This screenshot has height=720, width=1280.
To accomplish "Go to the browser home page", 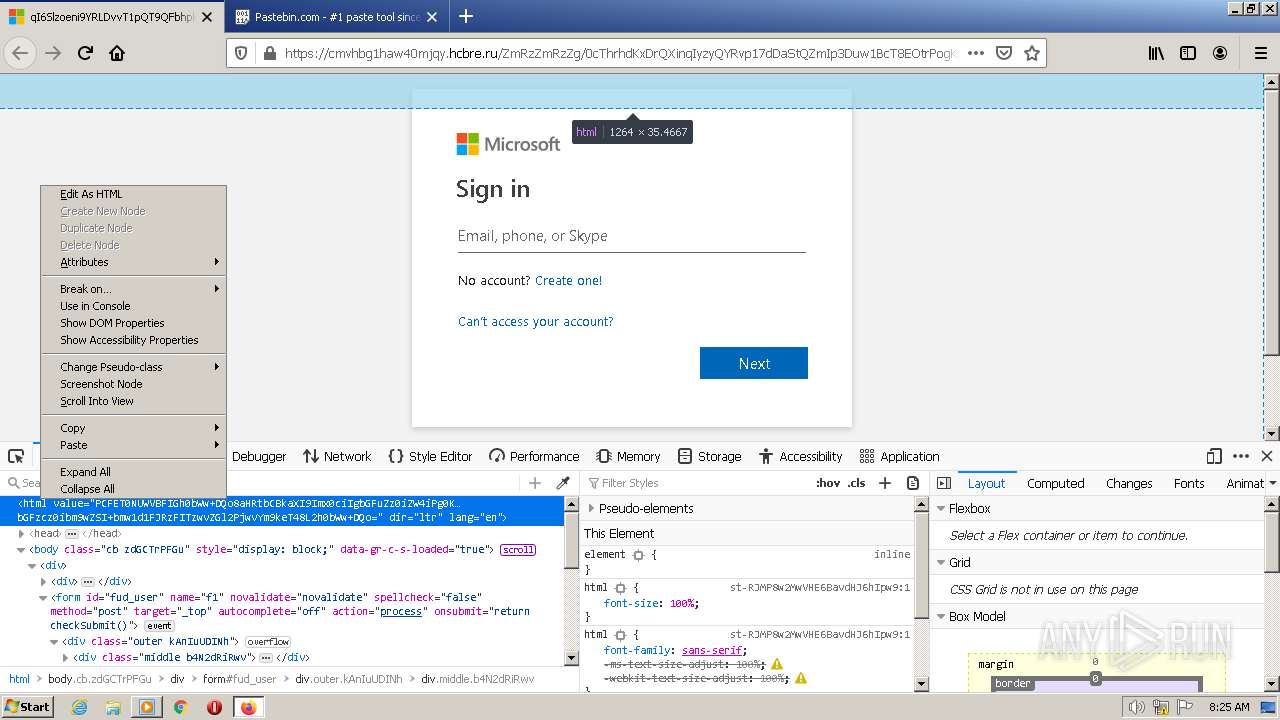I will [117, 53].
